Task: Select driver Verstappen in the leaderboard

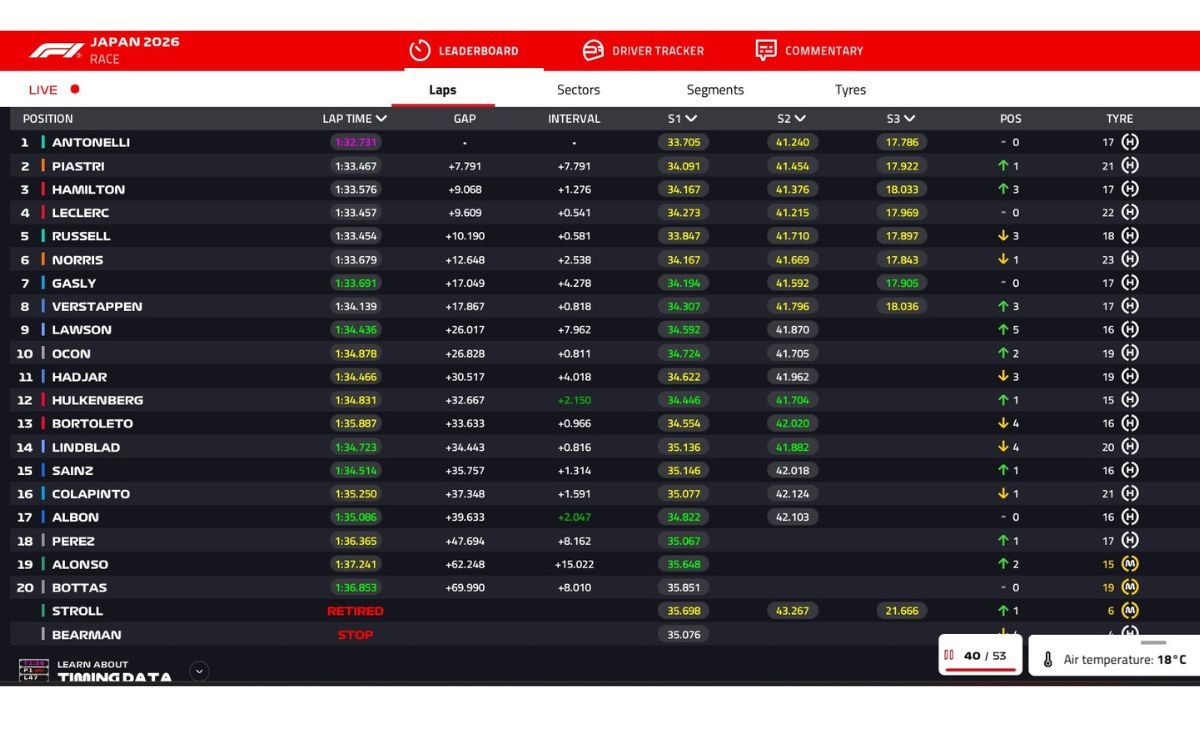Action: 97,306
